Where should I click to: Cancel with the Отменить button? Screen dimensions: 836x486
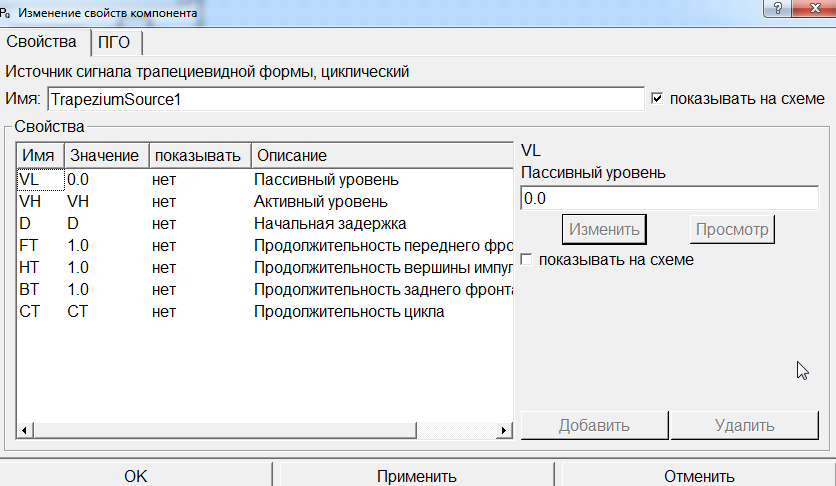tap(698, 476)
